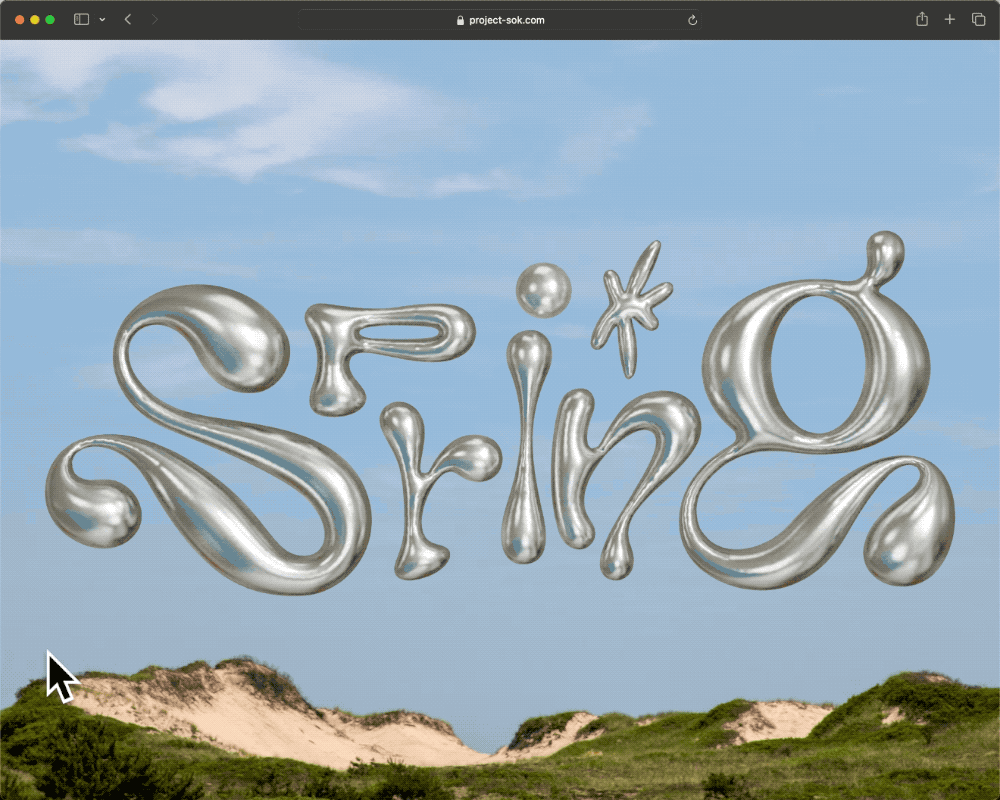Viewport: 1000px width, 800px height.
Task: Reload the page with the refresh icon
Action: pyautogui.click(x=692, y=20)
